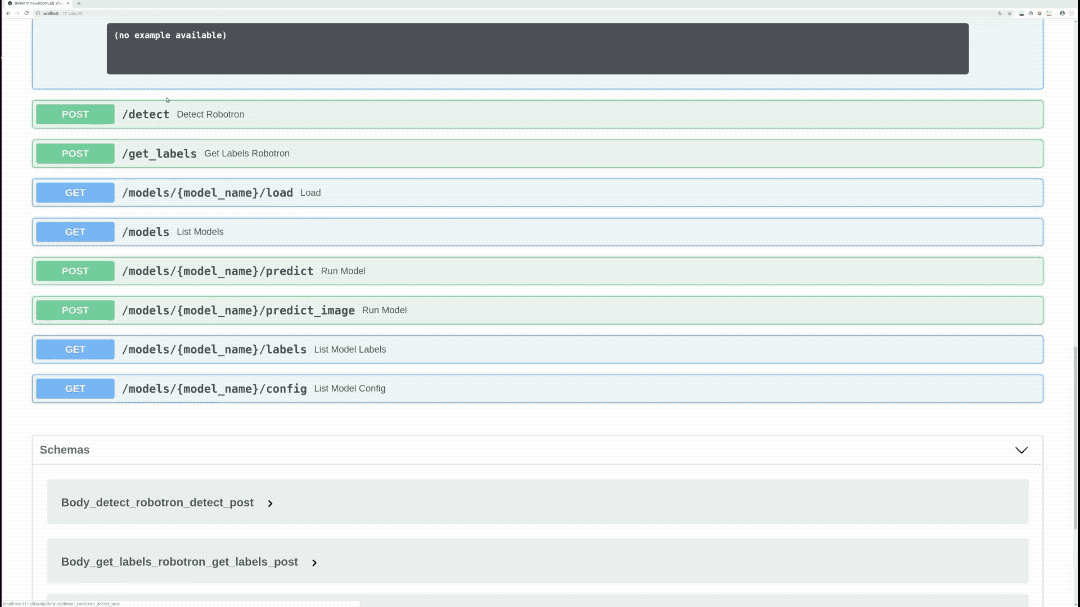1080x607 pixels.
Task: Expand the GET /models List Models endpoint
Action: point(537,232)
